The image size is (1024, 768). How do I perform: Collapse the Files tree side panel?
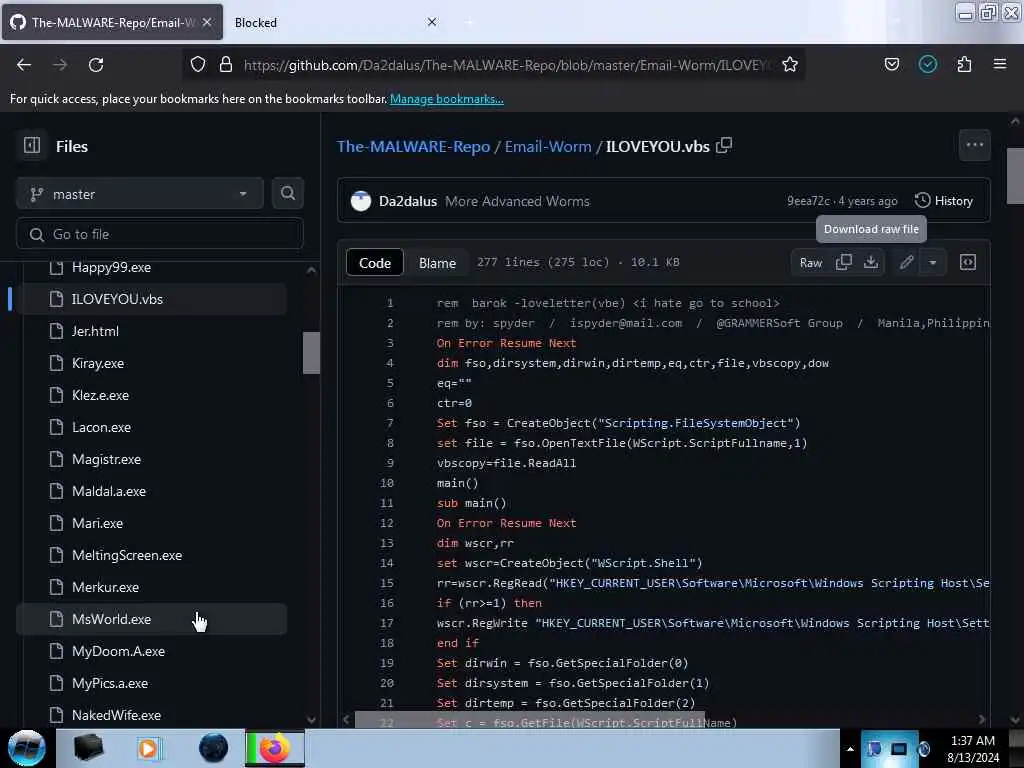32,145
